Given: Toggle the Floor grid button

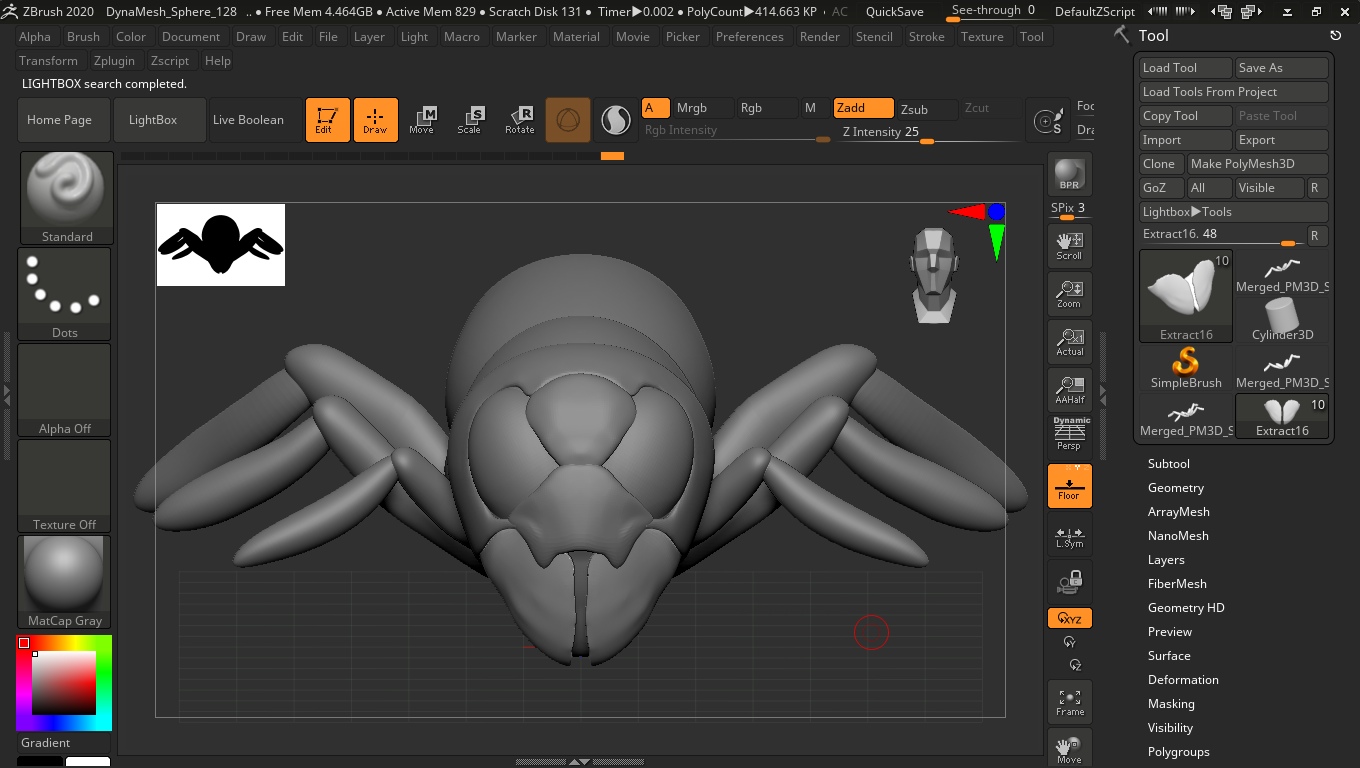Looking at the screenshot, I should 1069,486.
